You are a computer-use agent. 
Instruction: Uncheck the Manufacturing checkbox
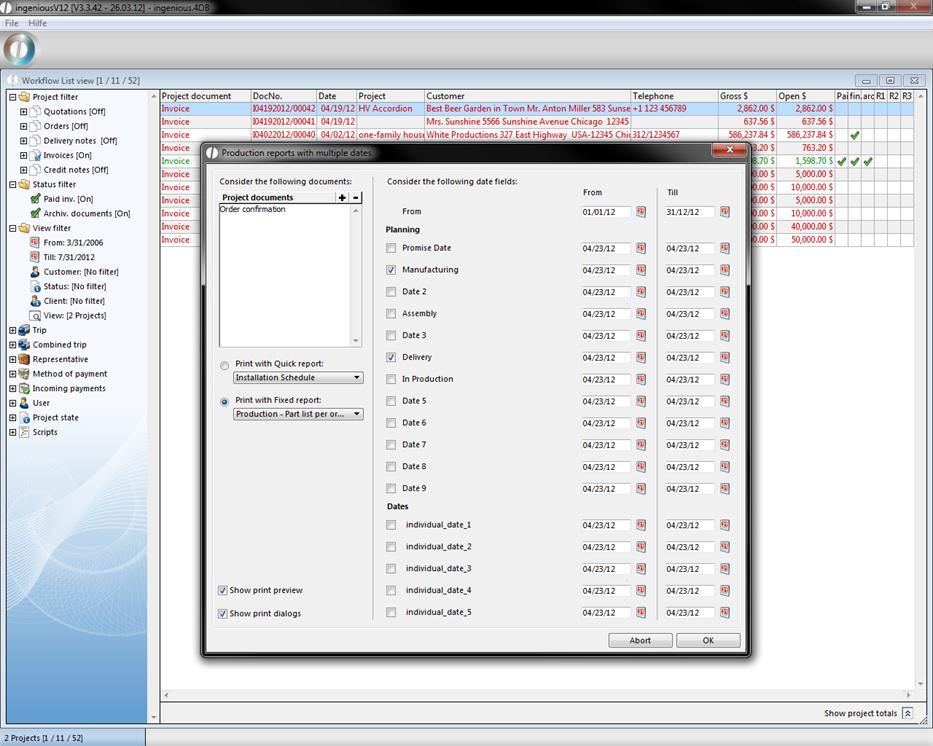[391, 270]
